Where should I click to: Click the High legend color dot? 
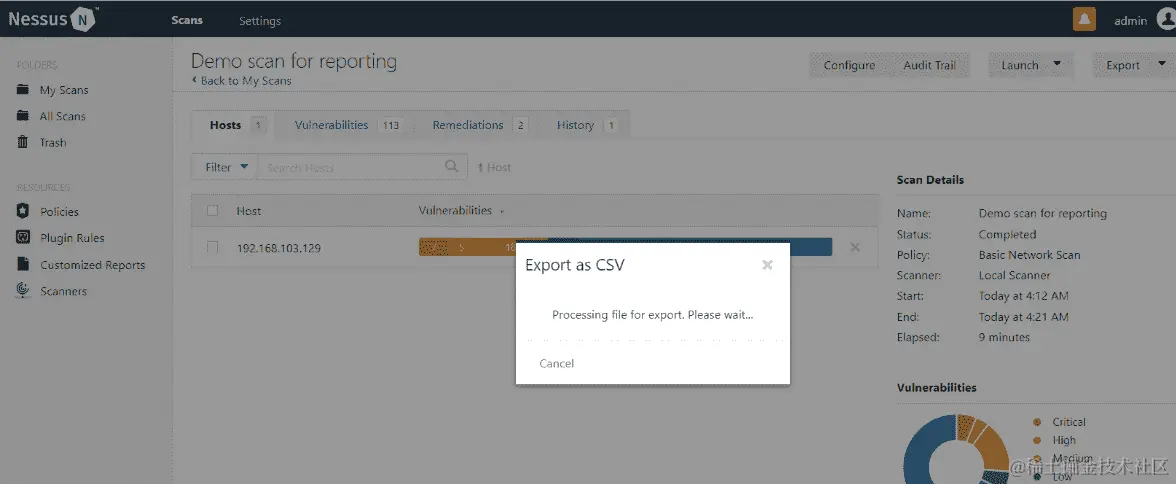click(1037, 440)
